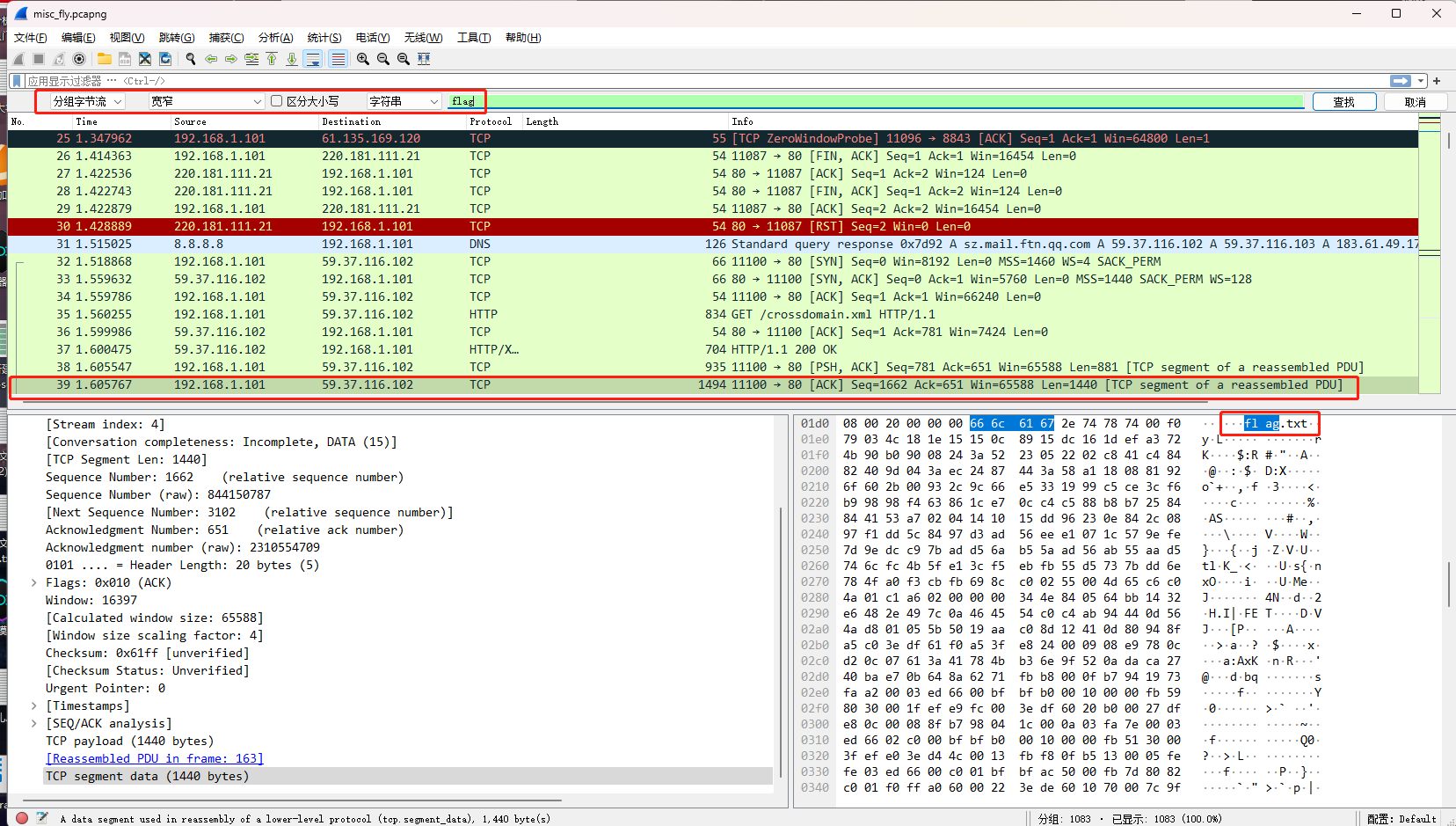This screenshot has width=1456, height=826.
Task: Go to specified packet icon
Action: [x=251, y=59]
